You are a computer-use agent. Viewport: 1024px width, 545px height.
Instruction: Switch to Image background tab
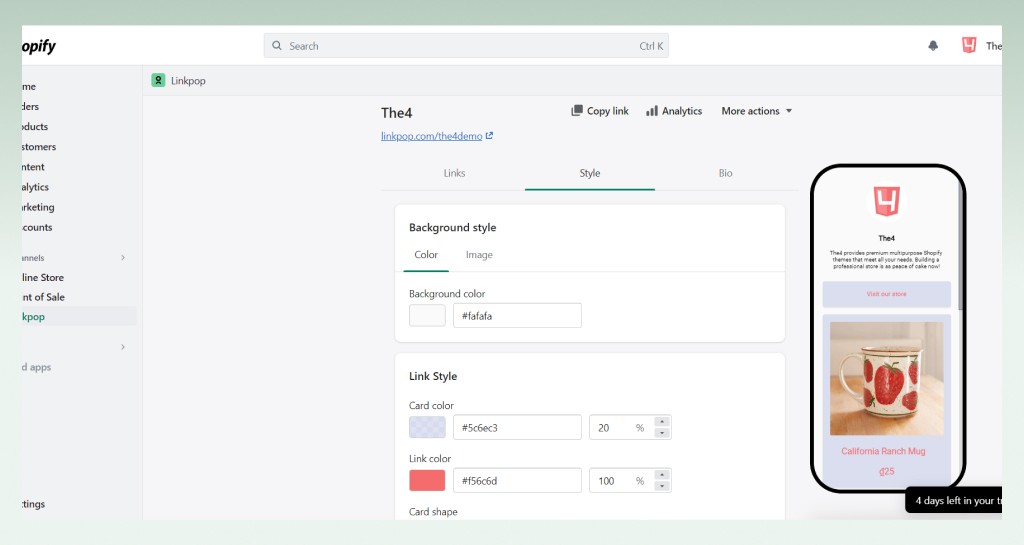479,255
